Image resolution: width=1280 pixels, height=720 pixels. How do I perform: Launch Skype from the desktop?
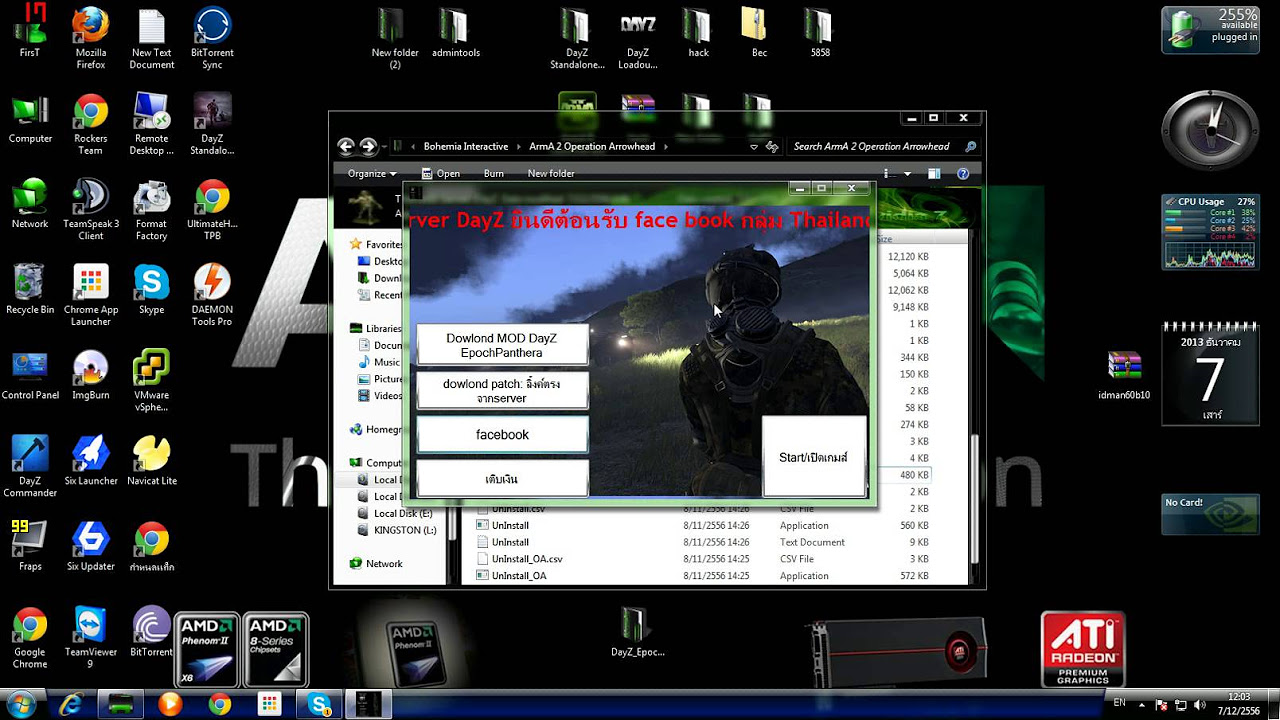point(151,289)
